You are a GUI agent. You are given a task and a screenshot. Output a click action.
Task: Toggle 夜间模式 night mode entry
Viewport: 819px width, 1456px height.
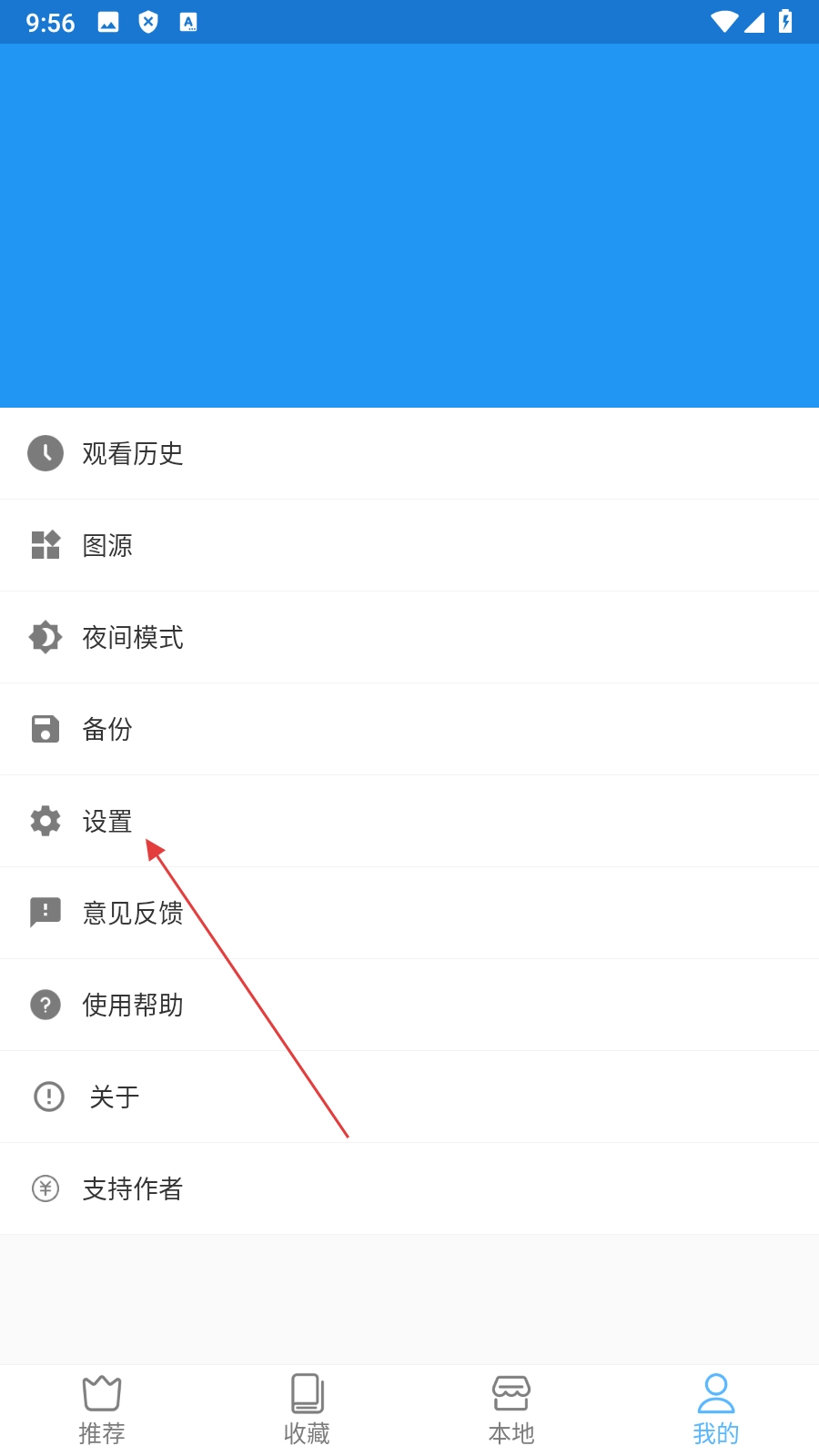[409, 637]
